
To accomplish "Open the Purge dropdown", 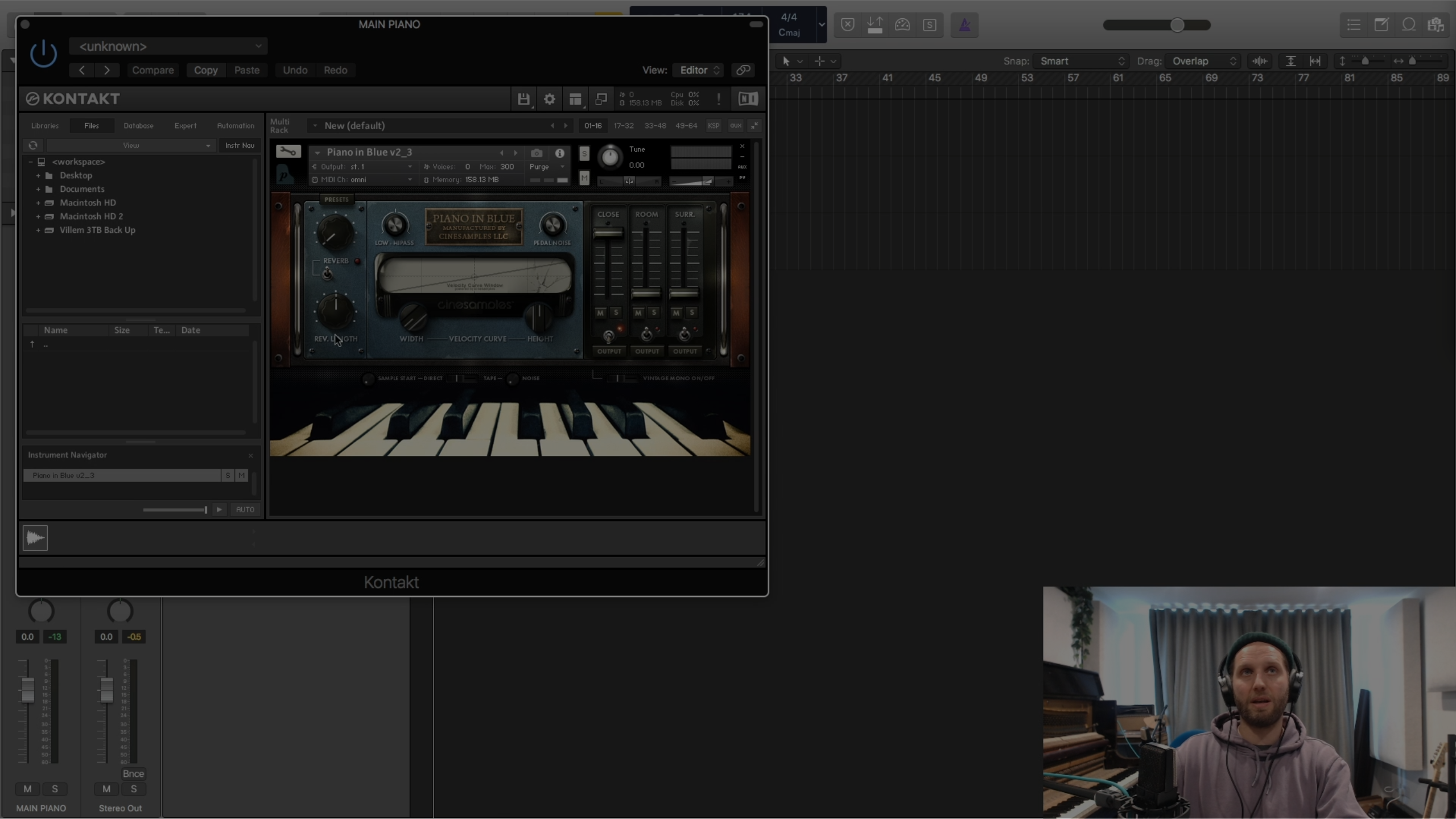I will (547, 167).
